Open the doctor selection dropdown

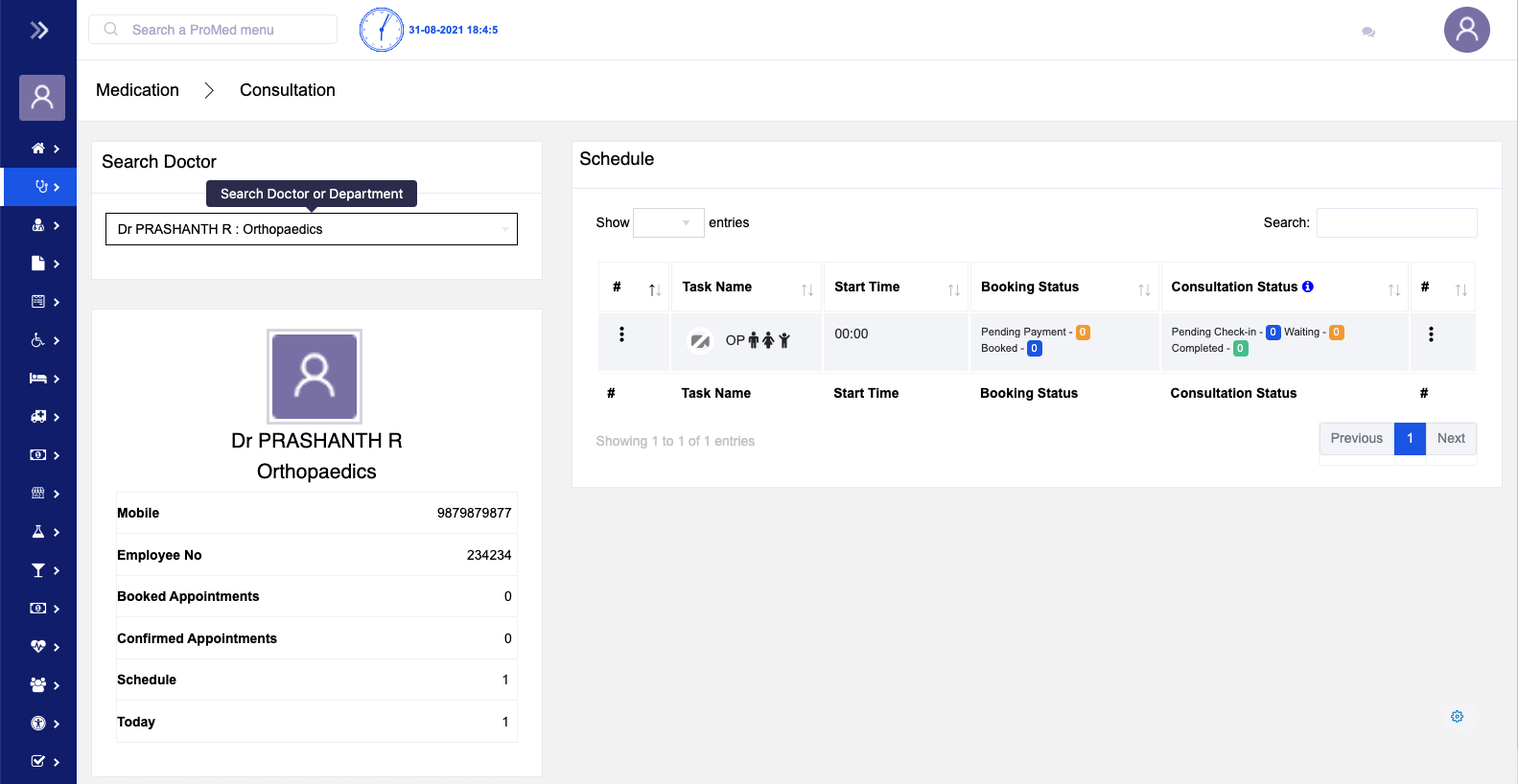(x=311, y=229)
